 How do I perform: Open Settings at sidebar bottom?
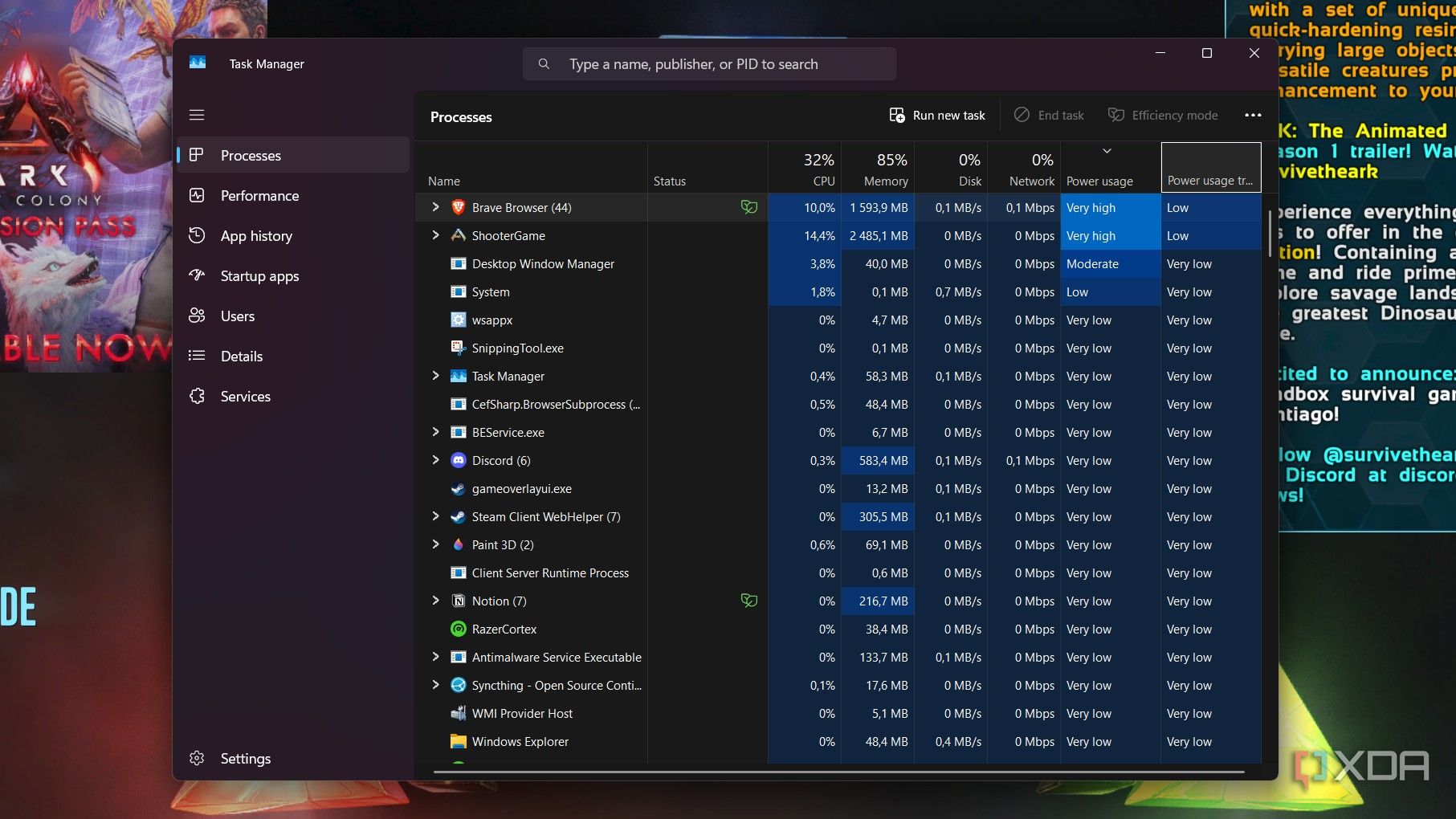coord(293,758)
